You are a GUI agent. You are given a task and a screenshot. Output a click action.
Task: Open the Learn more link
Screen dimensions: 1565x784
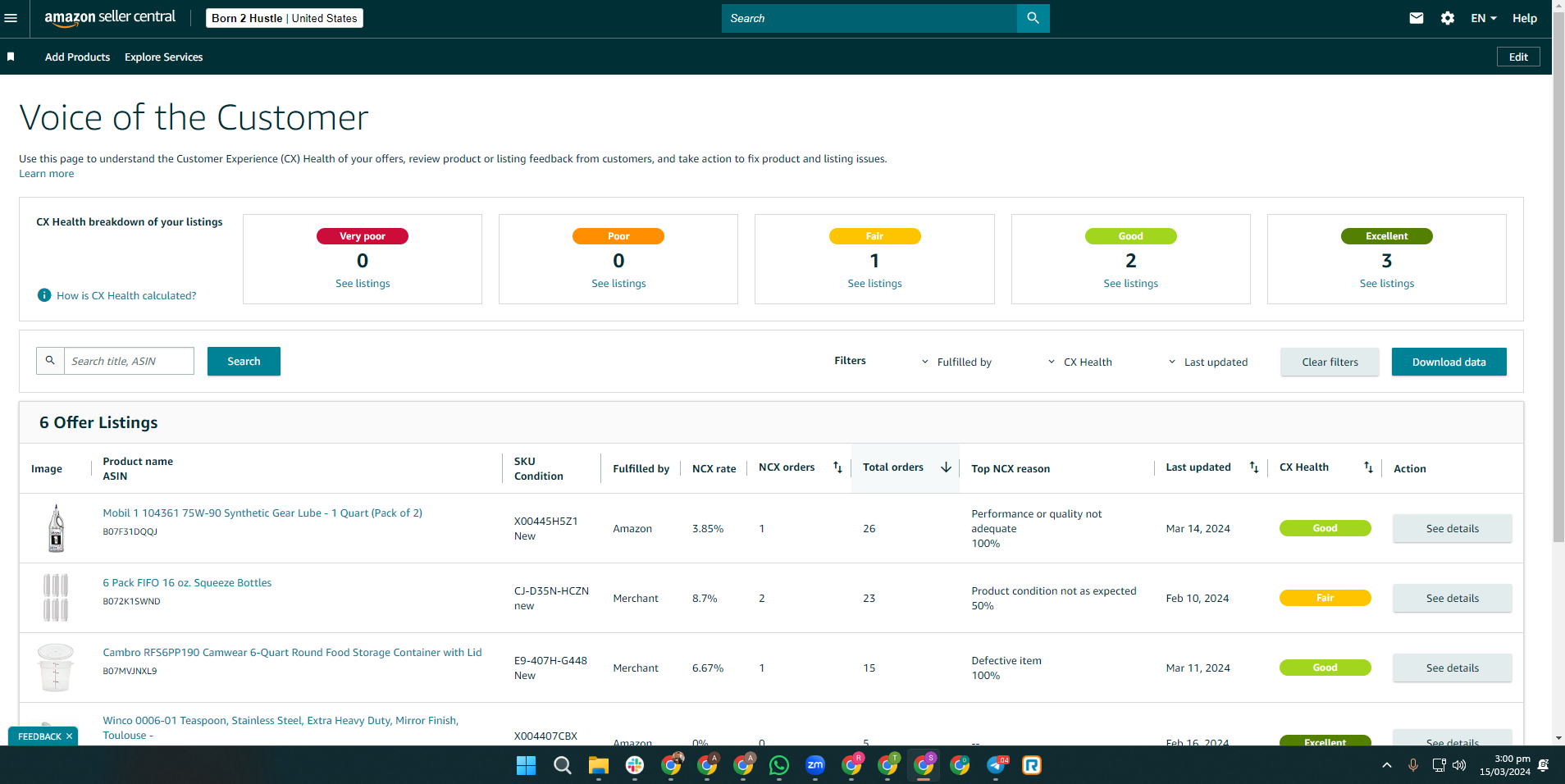(x=47, y=174)
